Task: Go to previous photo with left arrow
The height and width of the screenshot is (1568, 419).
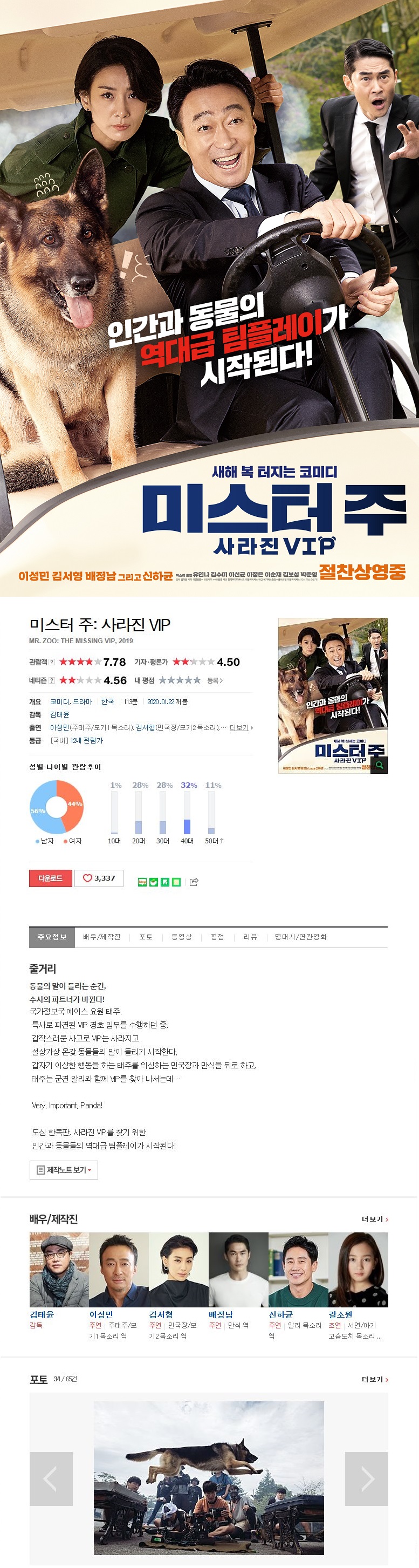Action: click(x=51, y=1478)
